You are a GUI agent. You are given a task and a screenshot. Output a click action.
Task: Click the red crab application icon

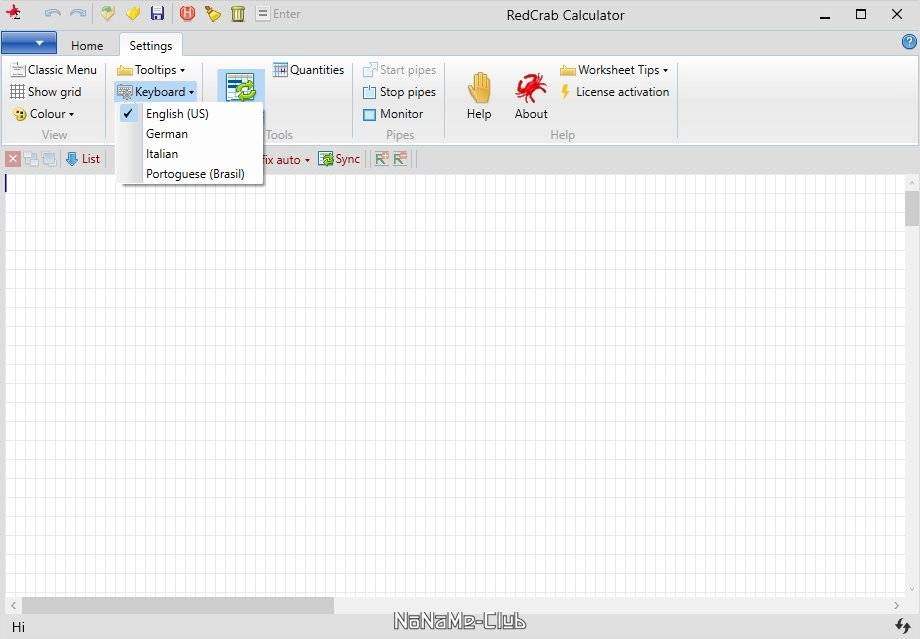pos(13,12)
